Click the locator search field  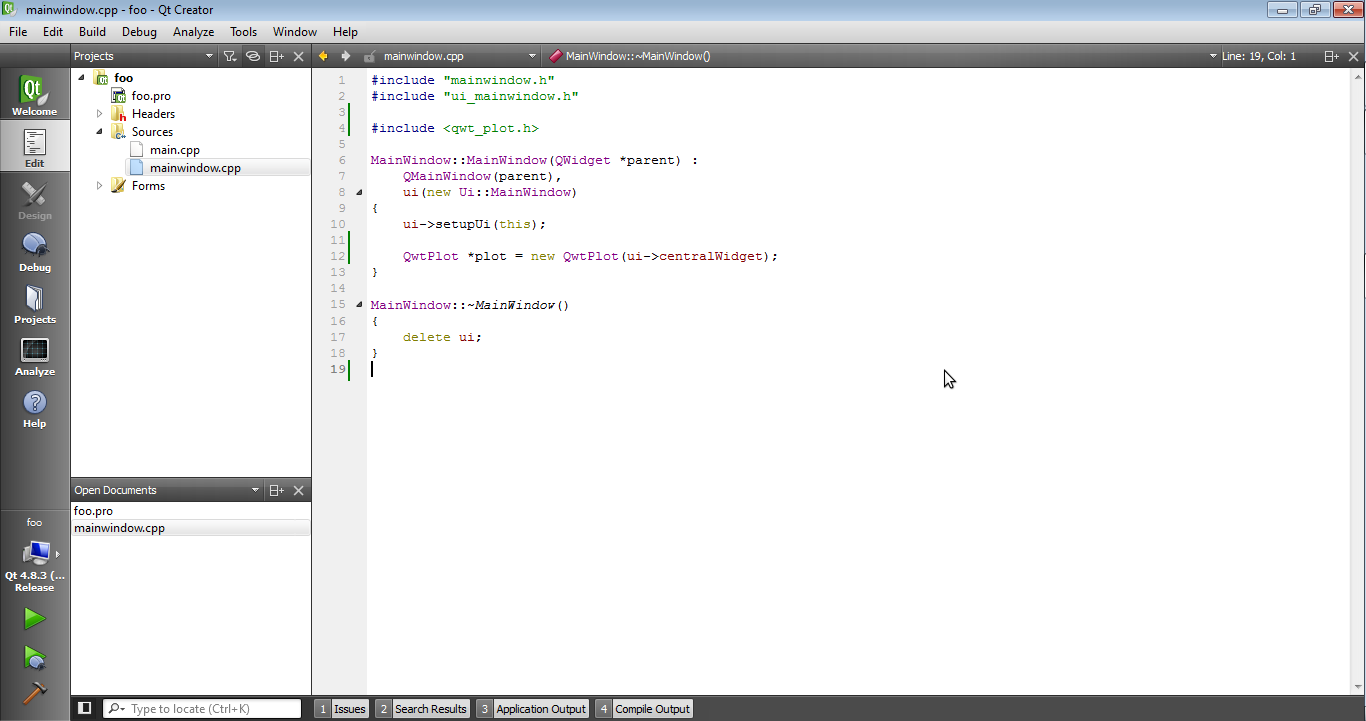click(202, 709)
